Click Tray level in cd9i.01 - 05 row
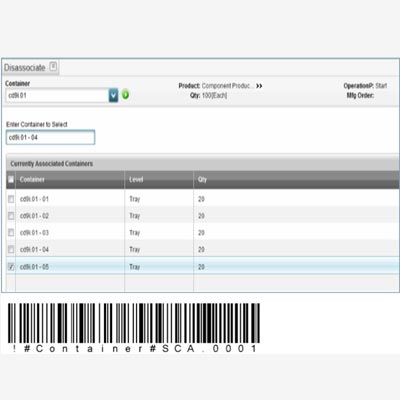This screenshot has height=400, width=400. 135,267
